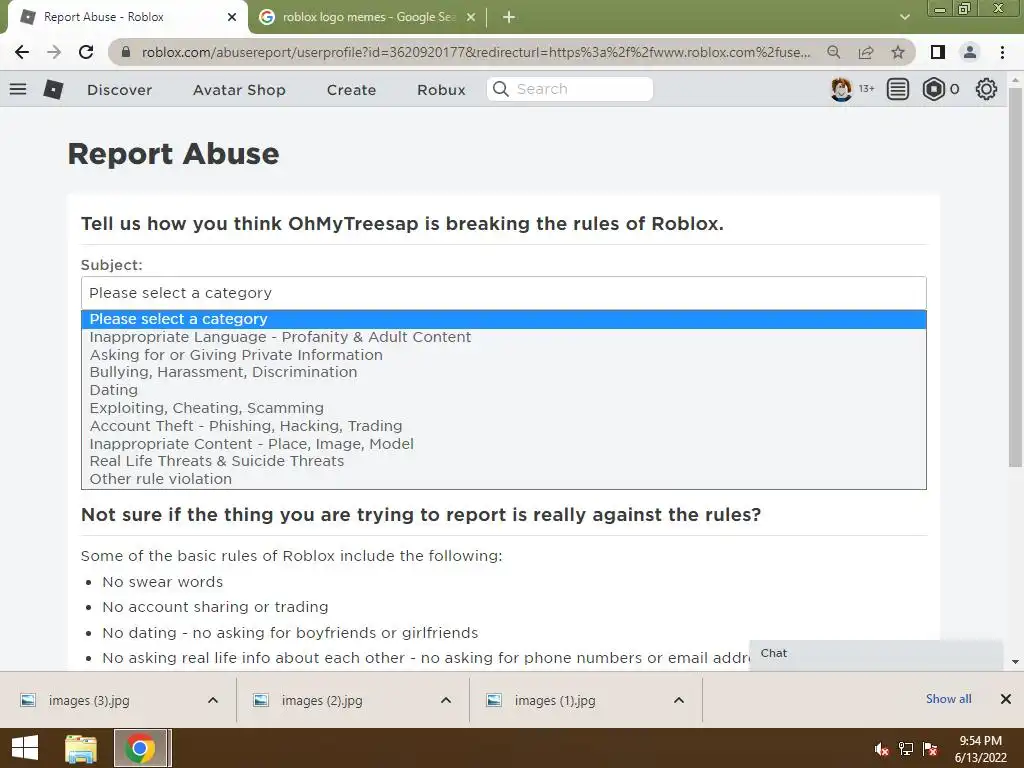Image resolution: width=1024 pixels, height=768 pixels.
Task: Open the Chat panel bar
Action: [876, 654]
